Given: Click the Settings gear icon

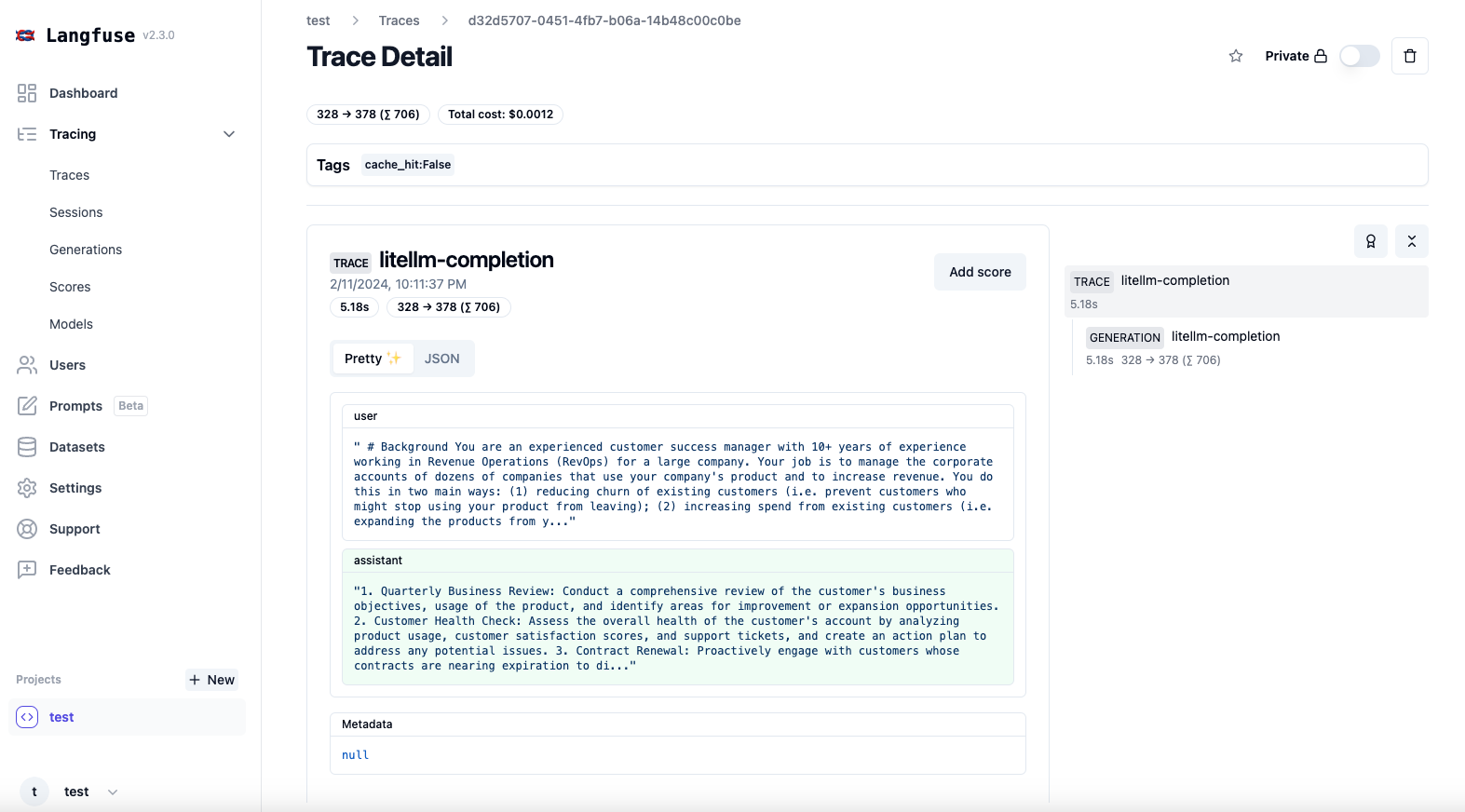Looking at the screenshot, I should point(27,488).
